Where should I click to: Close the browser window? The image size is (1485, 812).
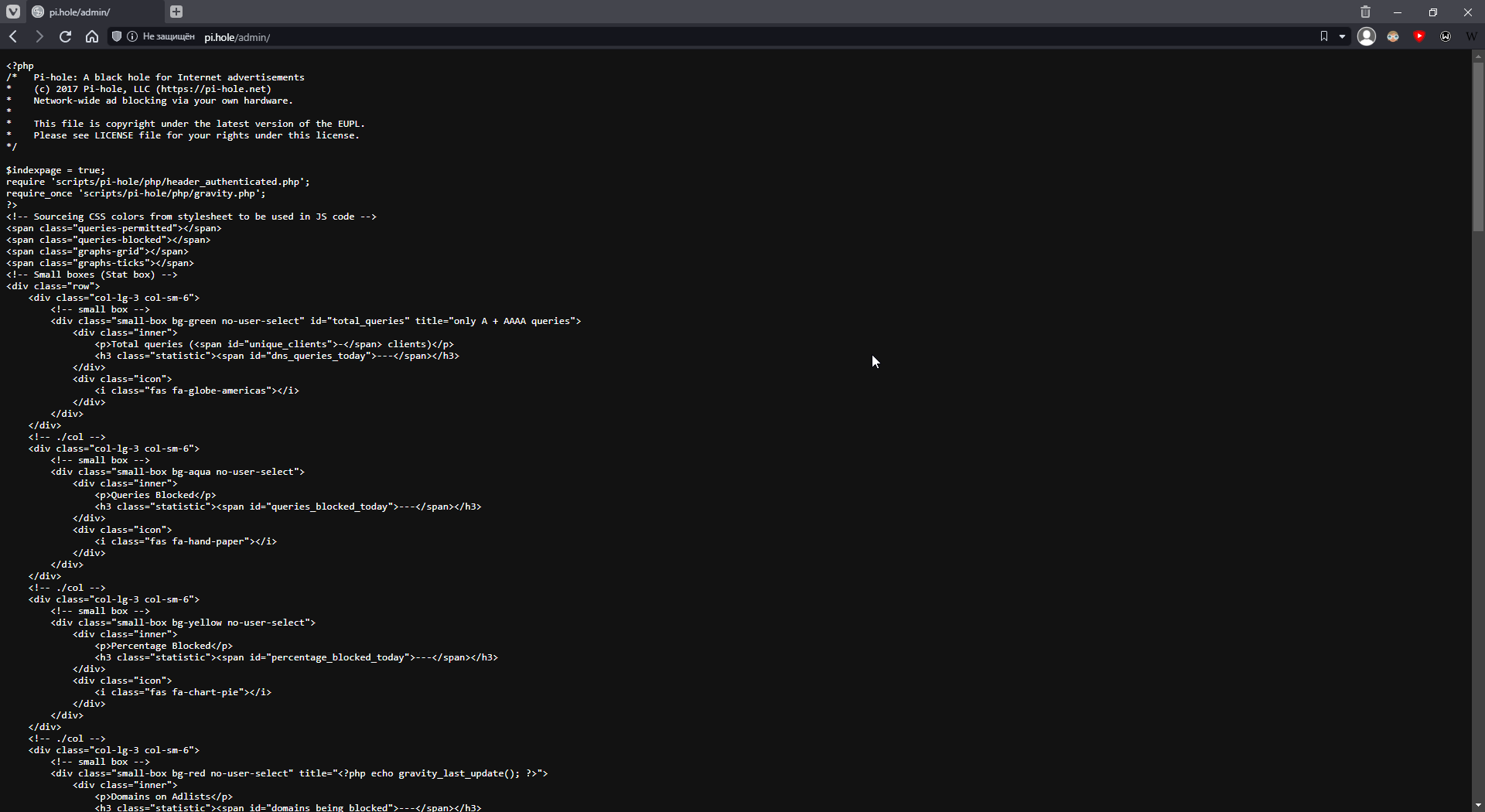click(1468, 12)
